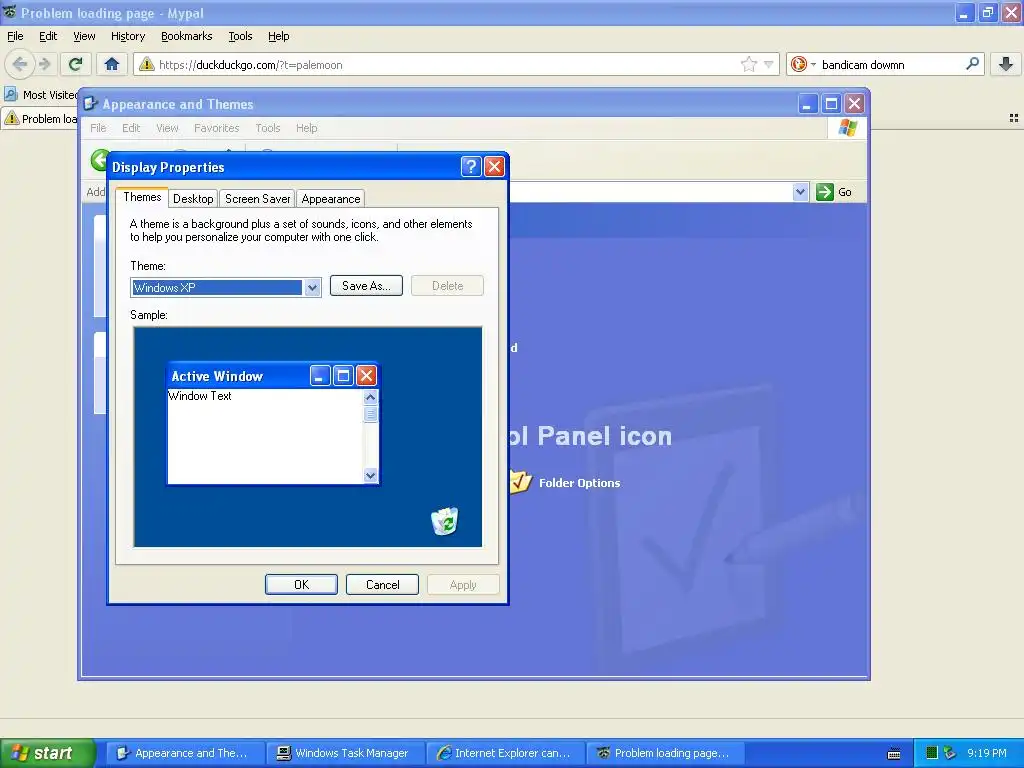The height and width of the screenshot is (768, 1024).
Task: Switch to Windows Task Manager taskbar button
Action: point(345,753)
